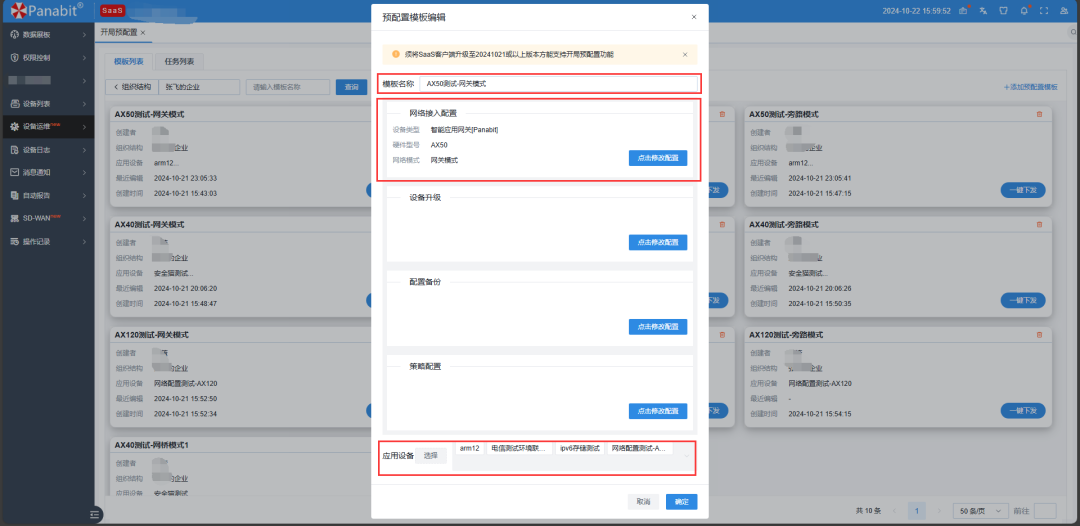
Task: Open the user account icon
Action: click(x=1064, y=10)
